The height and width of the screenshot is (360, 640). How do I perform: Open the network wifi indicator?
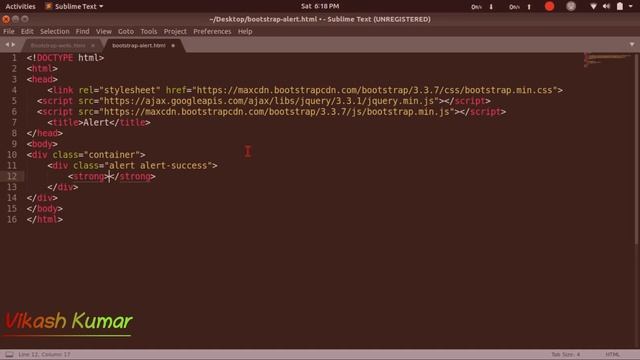[x=593, y=6]
